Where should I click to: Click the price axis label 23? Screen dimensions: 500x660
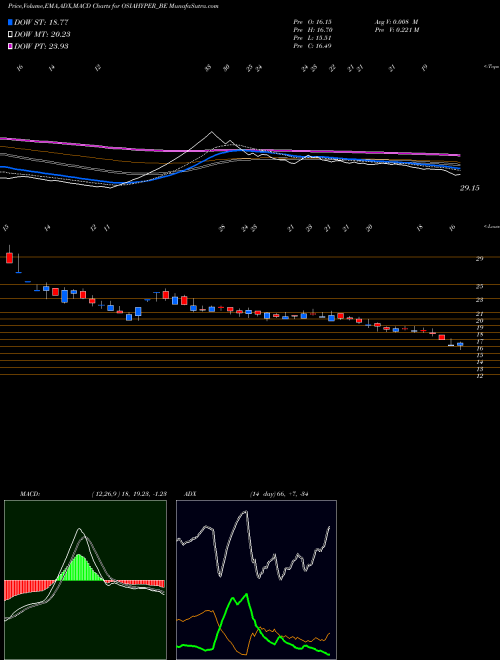pos(479,300)
